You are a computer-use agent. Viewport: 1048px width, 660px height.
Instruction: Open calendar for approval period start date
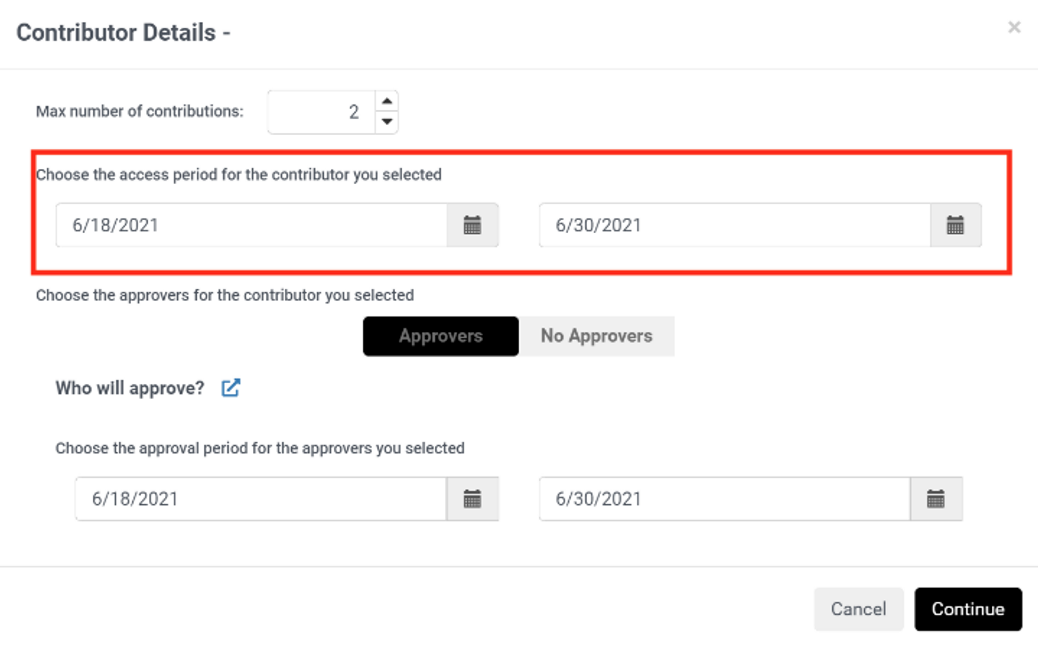[x=473, y=499]
